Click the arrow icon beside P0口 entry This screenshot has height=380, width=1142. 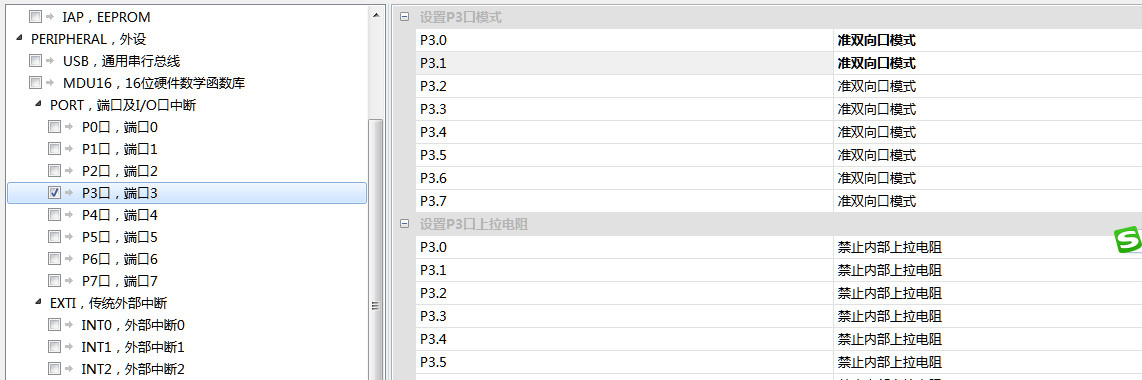(x=69, y=127)
